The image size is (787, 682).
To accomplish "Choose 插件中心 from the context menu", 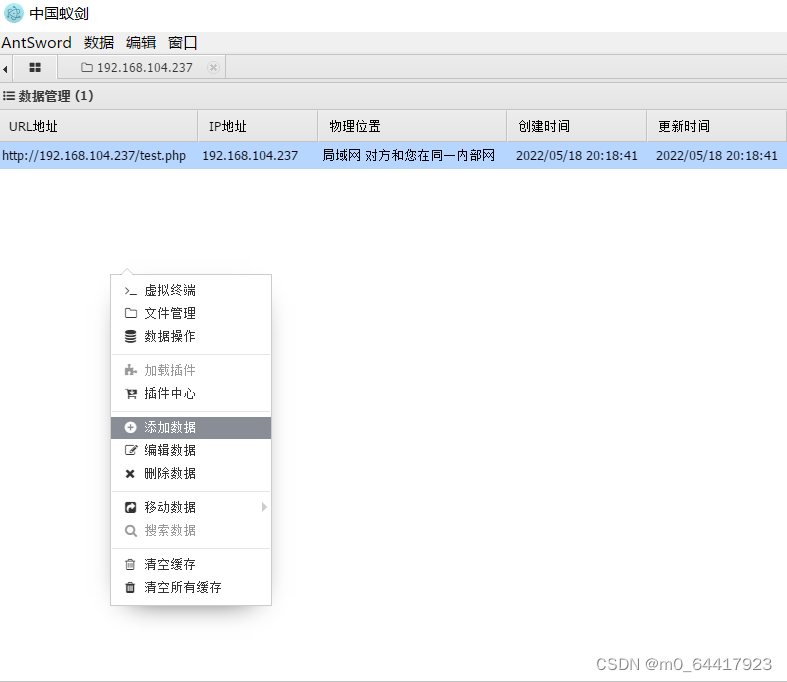I will pos(191,393).
